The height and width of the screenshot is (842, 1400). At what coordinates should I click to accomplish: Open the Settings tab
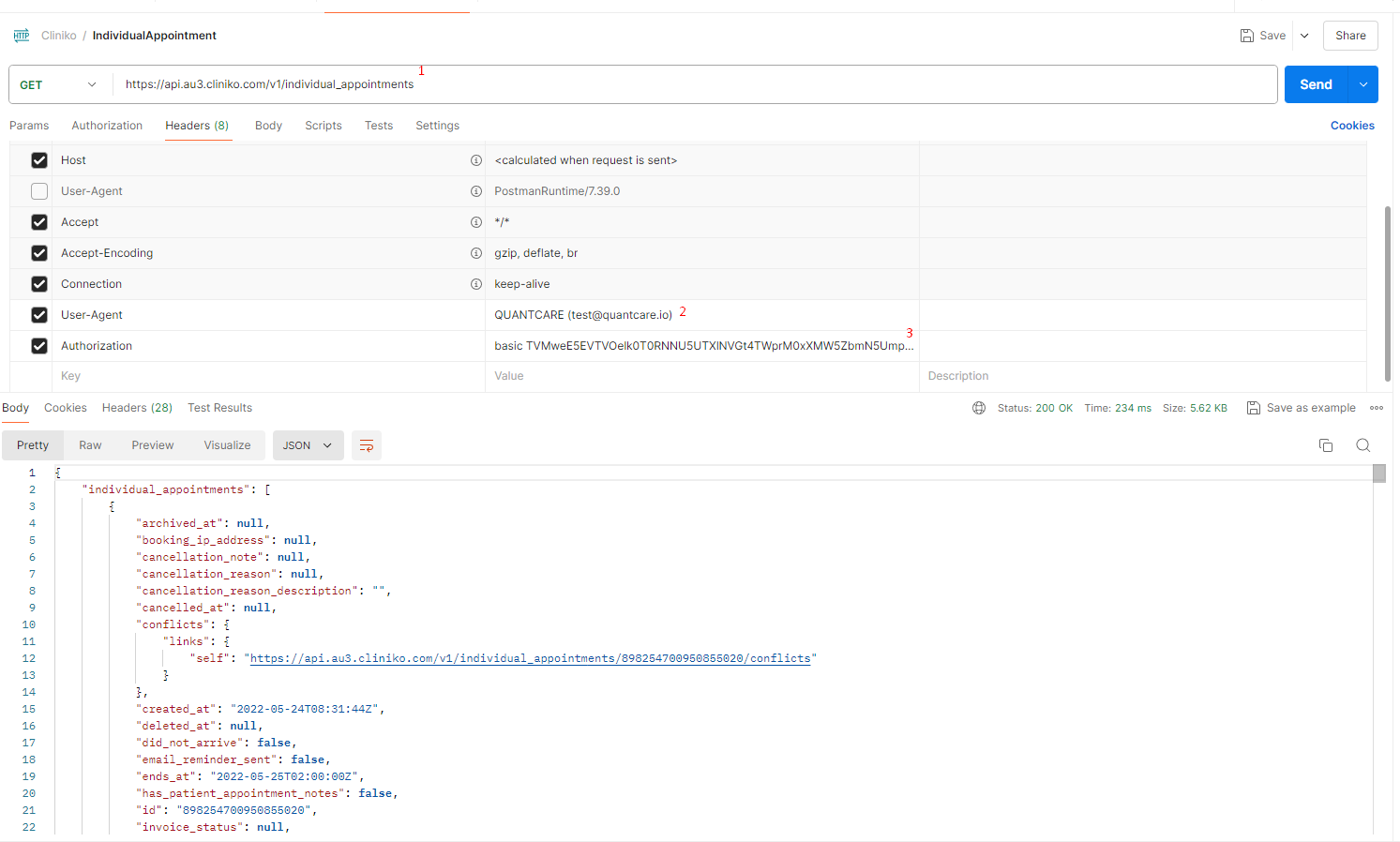coord(438,126)
